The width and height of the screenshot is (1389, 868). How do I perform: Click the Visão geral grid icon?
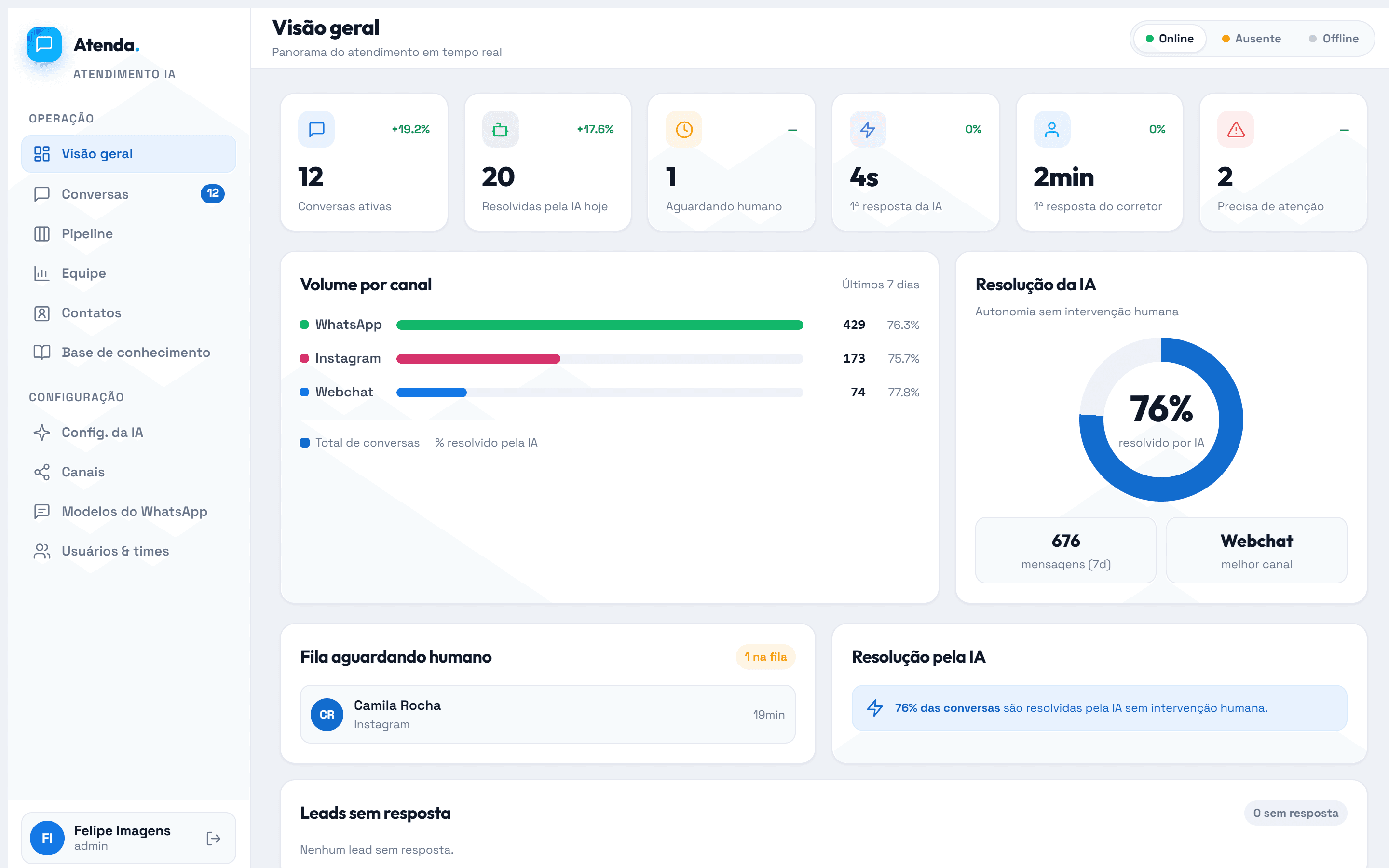pos(42,154)
